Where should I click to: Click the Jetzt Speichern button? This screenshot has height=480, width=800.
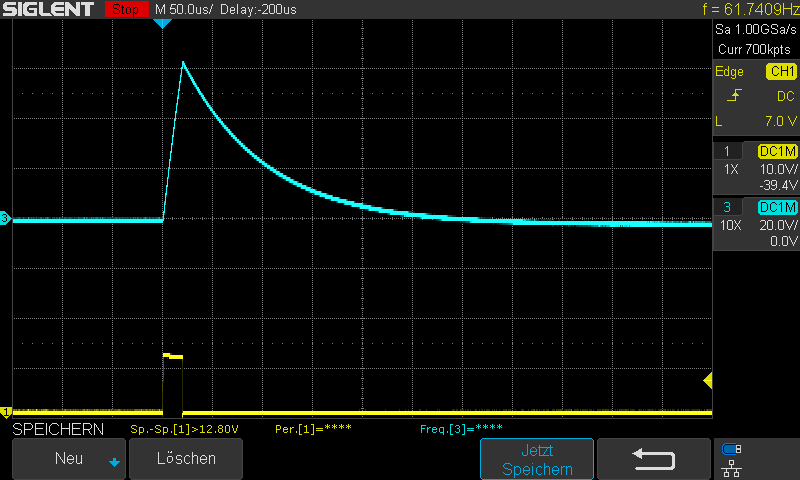(537, 459)
